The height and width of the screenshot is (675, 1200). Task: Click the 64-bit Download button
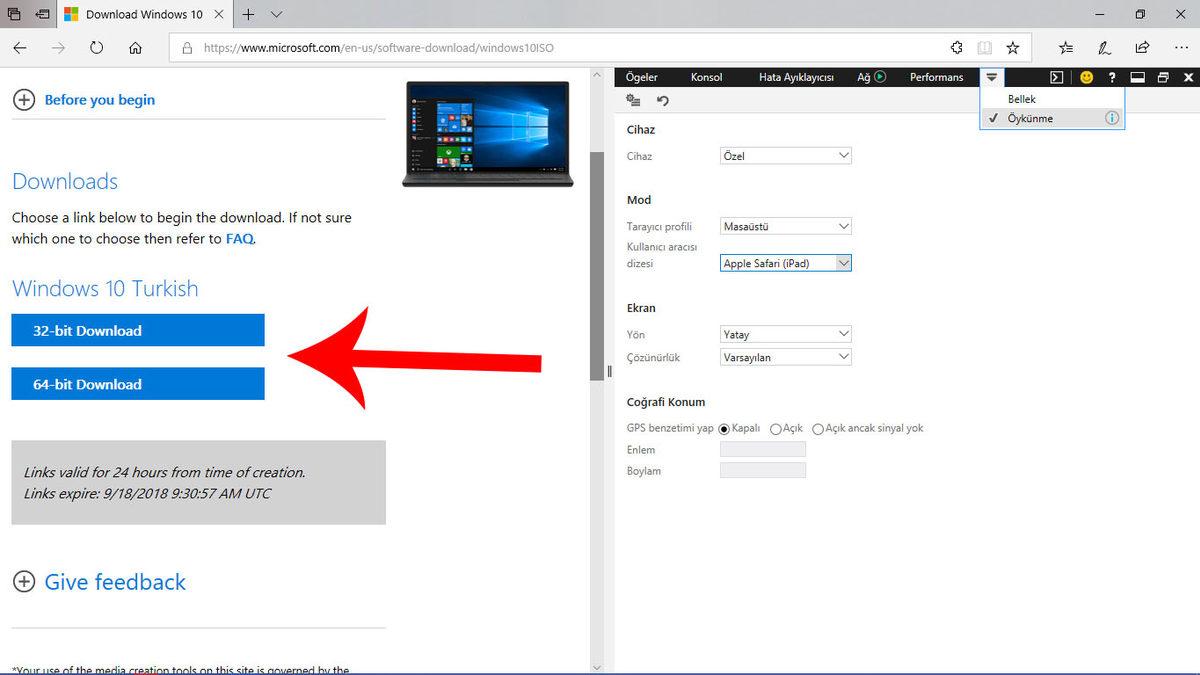[x=138, y=384]
